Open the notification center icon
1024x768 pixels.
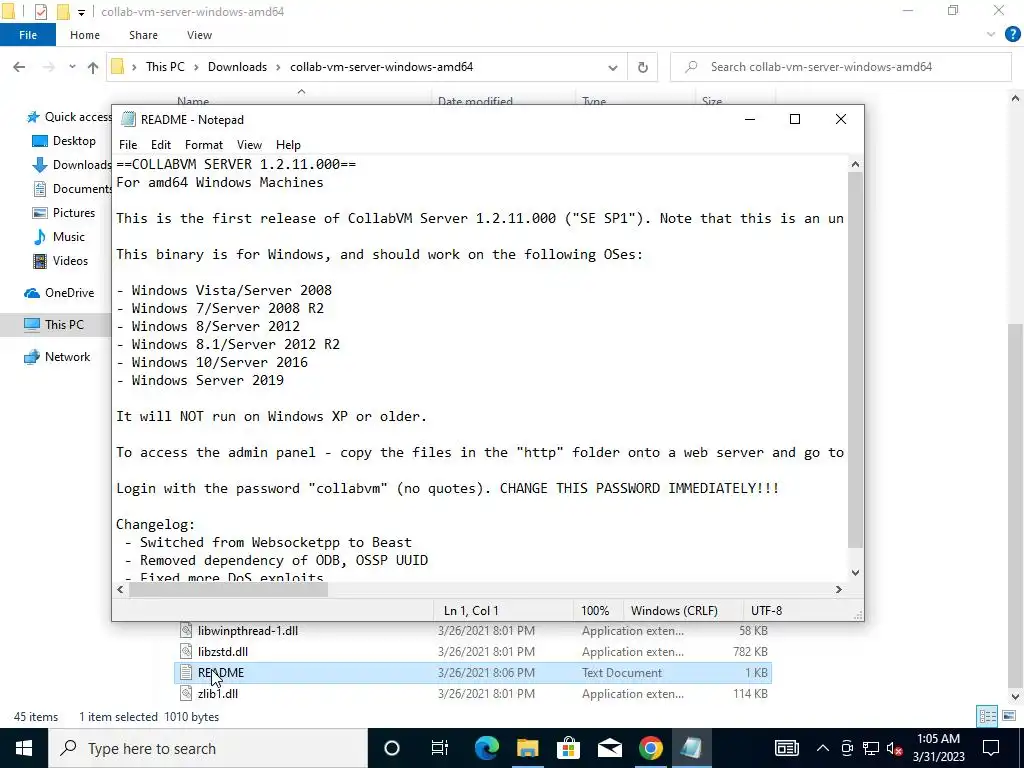pos(991,748)
